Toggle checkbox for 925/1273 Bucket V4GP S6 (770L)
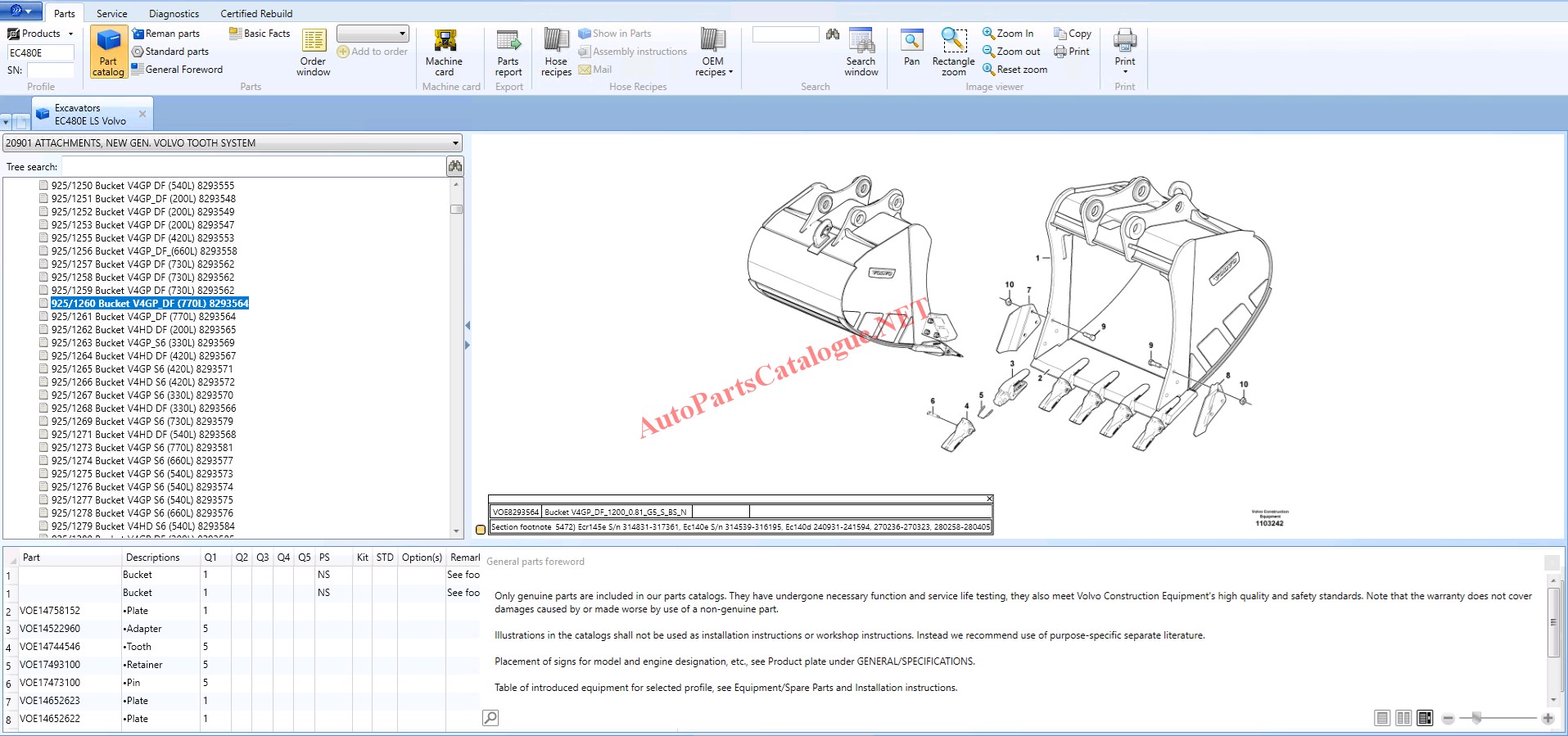 pyautogui.click(x=44, y=448)
